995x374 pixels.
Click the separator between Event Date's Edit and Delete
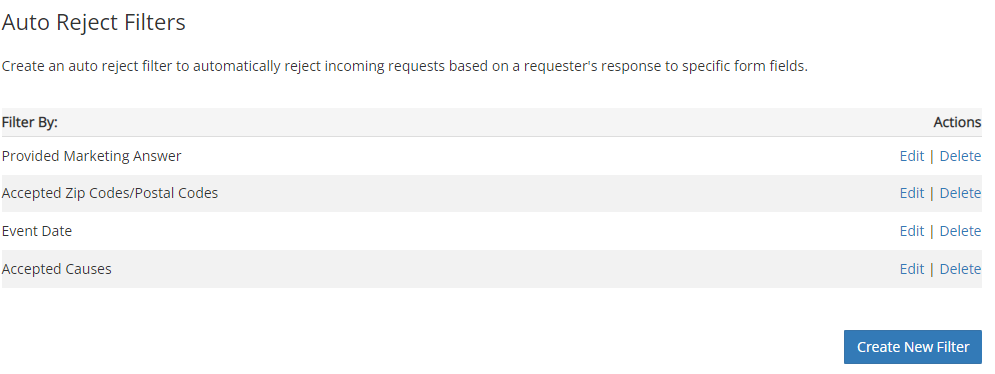[932, 231]
